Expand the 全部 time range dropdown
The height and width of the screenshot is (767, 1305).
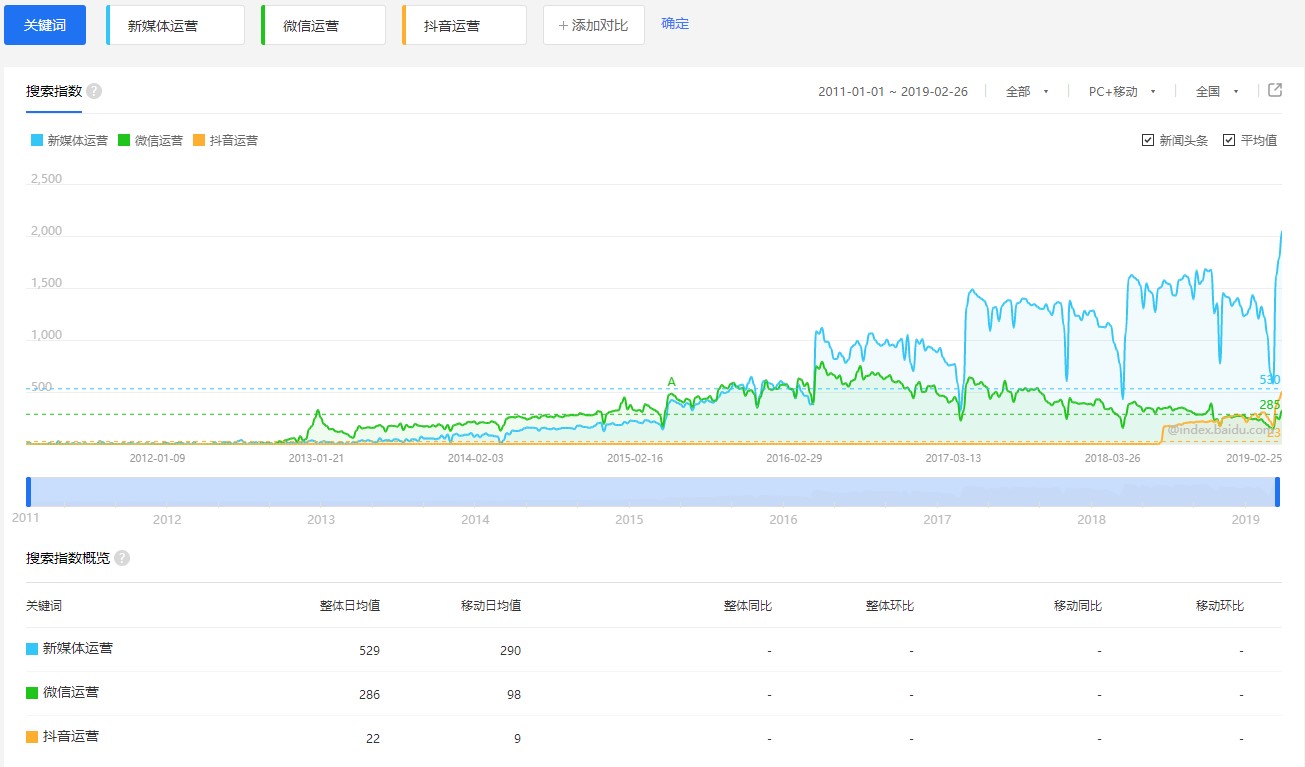pyautogui.click(x=1027, y=91)
